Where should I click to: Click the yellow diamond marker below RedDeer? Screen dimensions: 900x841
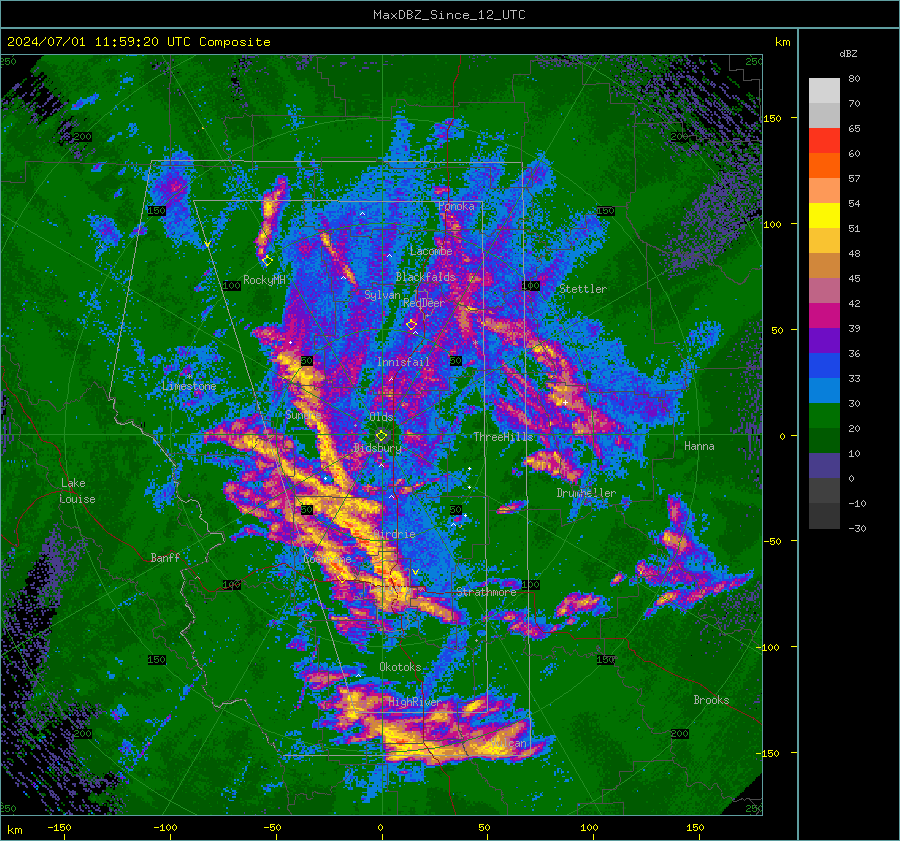[x=412, y=325]
